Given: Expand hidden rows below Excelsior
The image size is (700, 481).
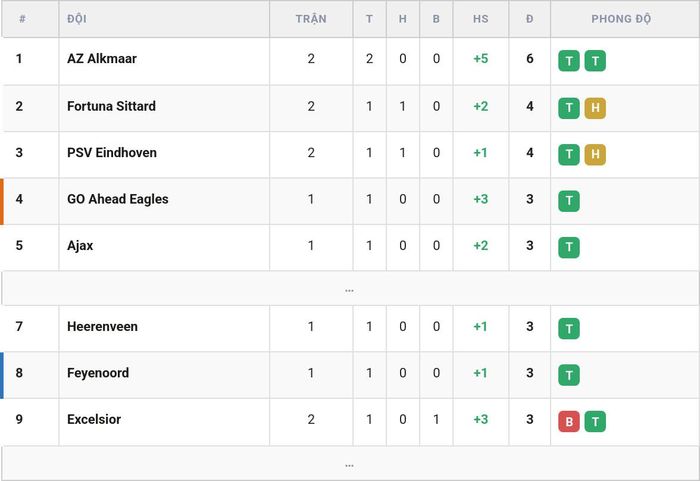Looking at the screenshot, I should [x=350, y=464].
